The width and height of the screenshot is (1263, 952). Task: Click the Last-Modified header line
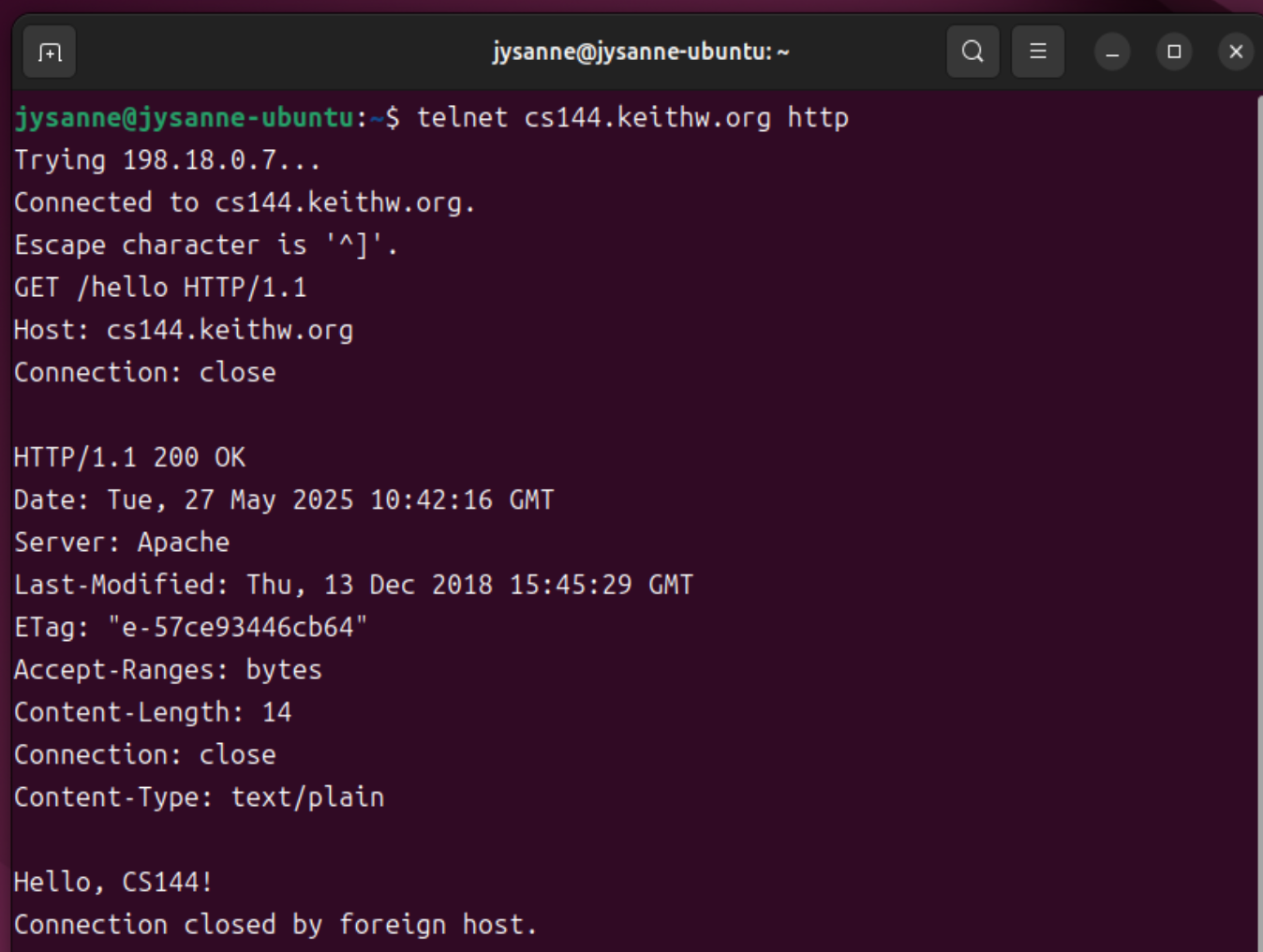pyautogui.click(x=353, y=585)
